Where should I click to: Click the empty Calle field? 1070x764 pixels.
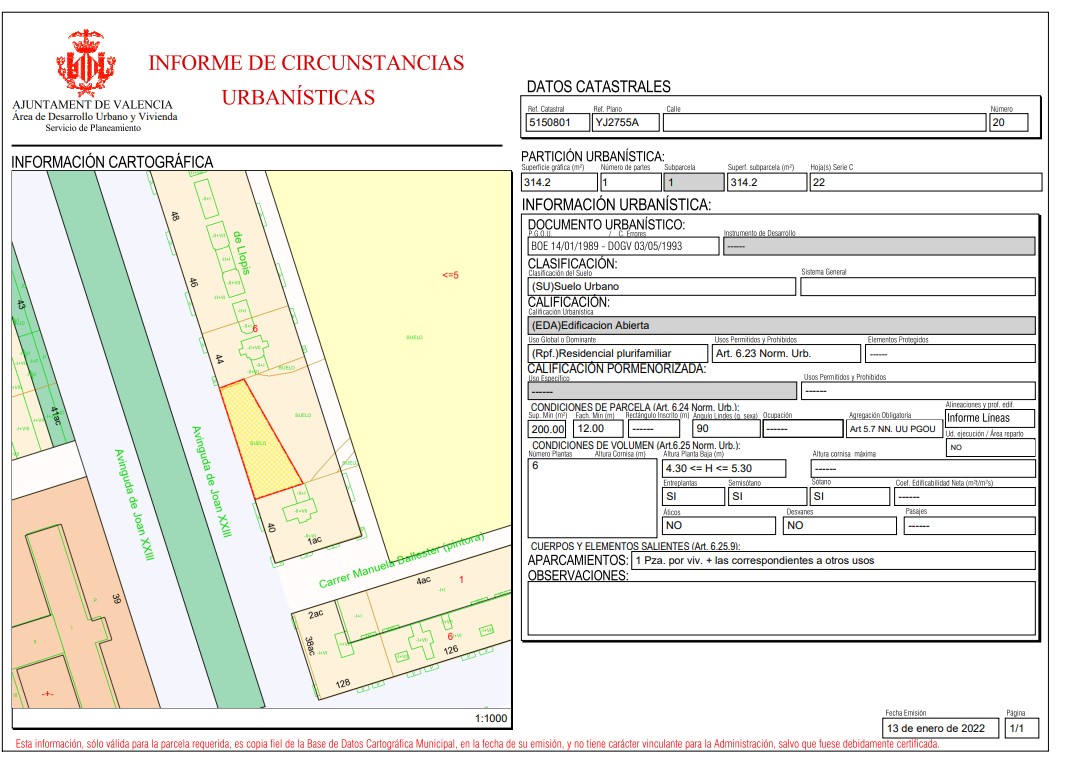(x=824, y=123)
